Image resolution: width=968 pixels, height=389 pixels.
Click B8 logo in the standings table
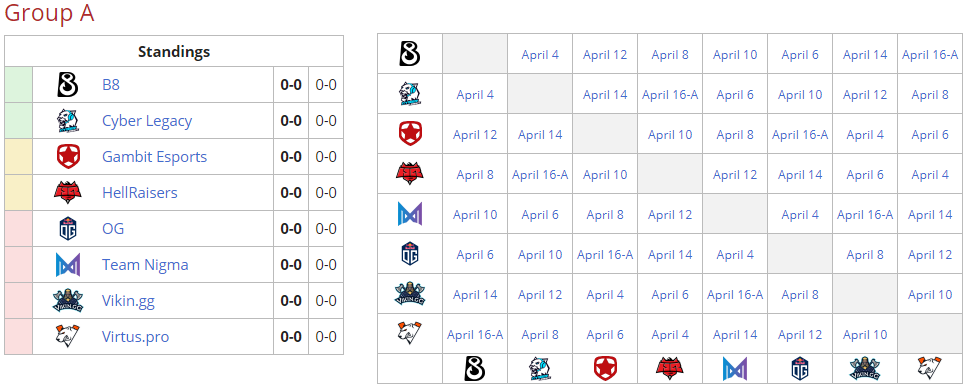click(x=67, y=85)
